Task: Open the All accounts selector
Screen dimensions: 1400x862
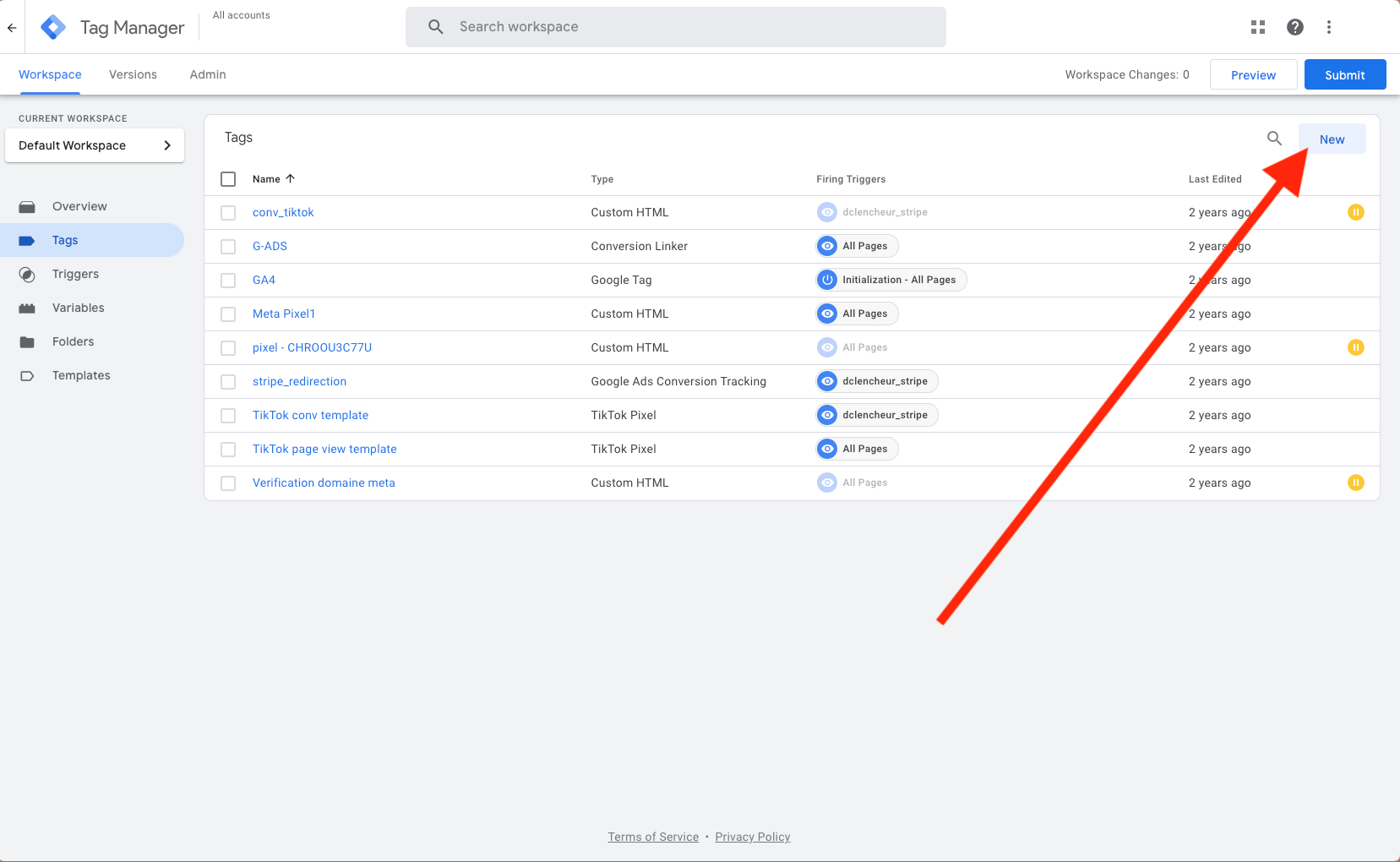Action: (x=242, y=15)
